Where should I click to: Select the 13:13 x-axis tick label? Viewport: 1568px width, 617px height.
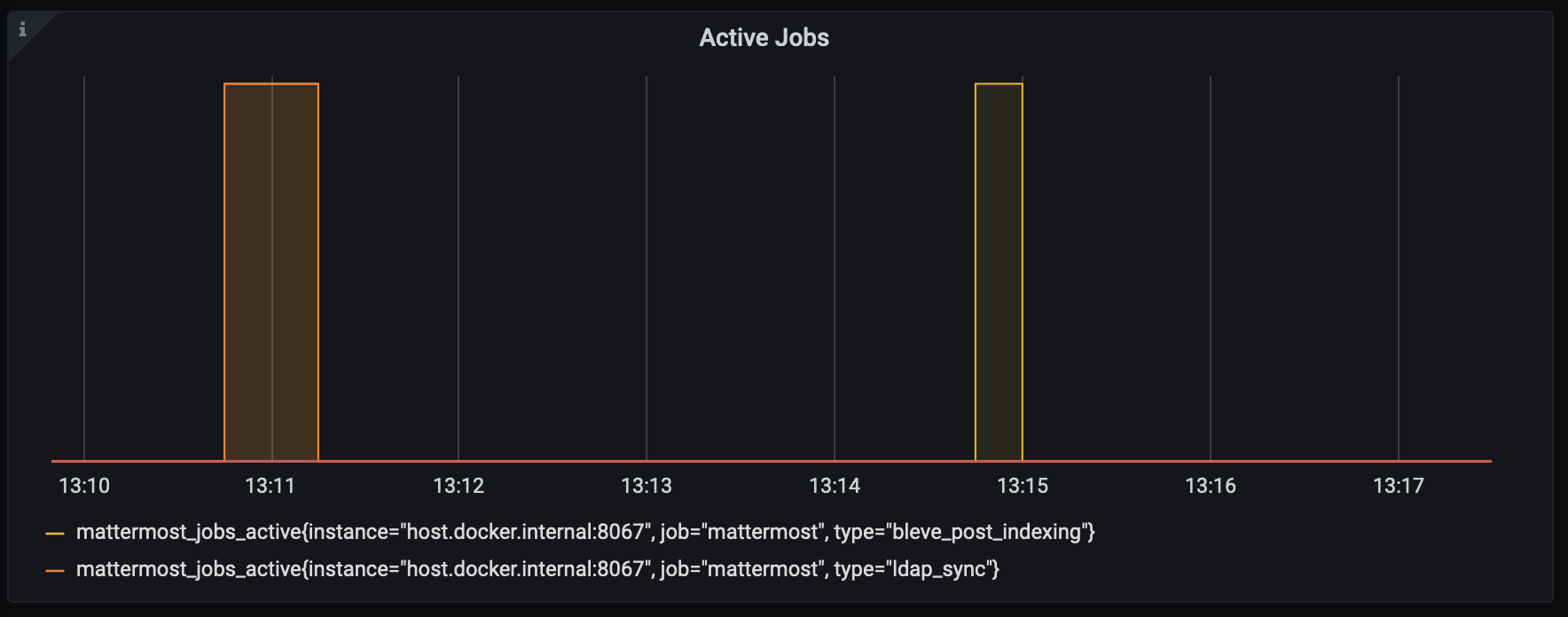(647, 486)
